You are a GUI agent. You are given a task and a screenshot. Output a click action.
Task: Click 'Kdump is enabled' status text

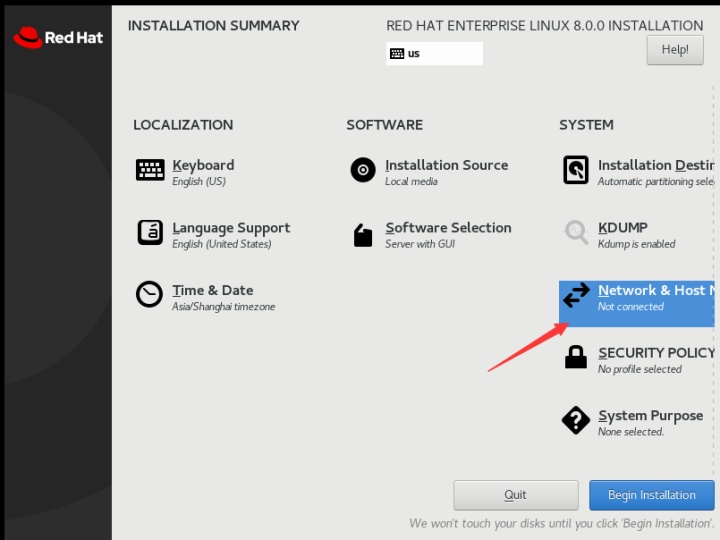pyautogui.click(x=636, y=244)
